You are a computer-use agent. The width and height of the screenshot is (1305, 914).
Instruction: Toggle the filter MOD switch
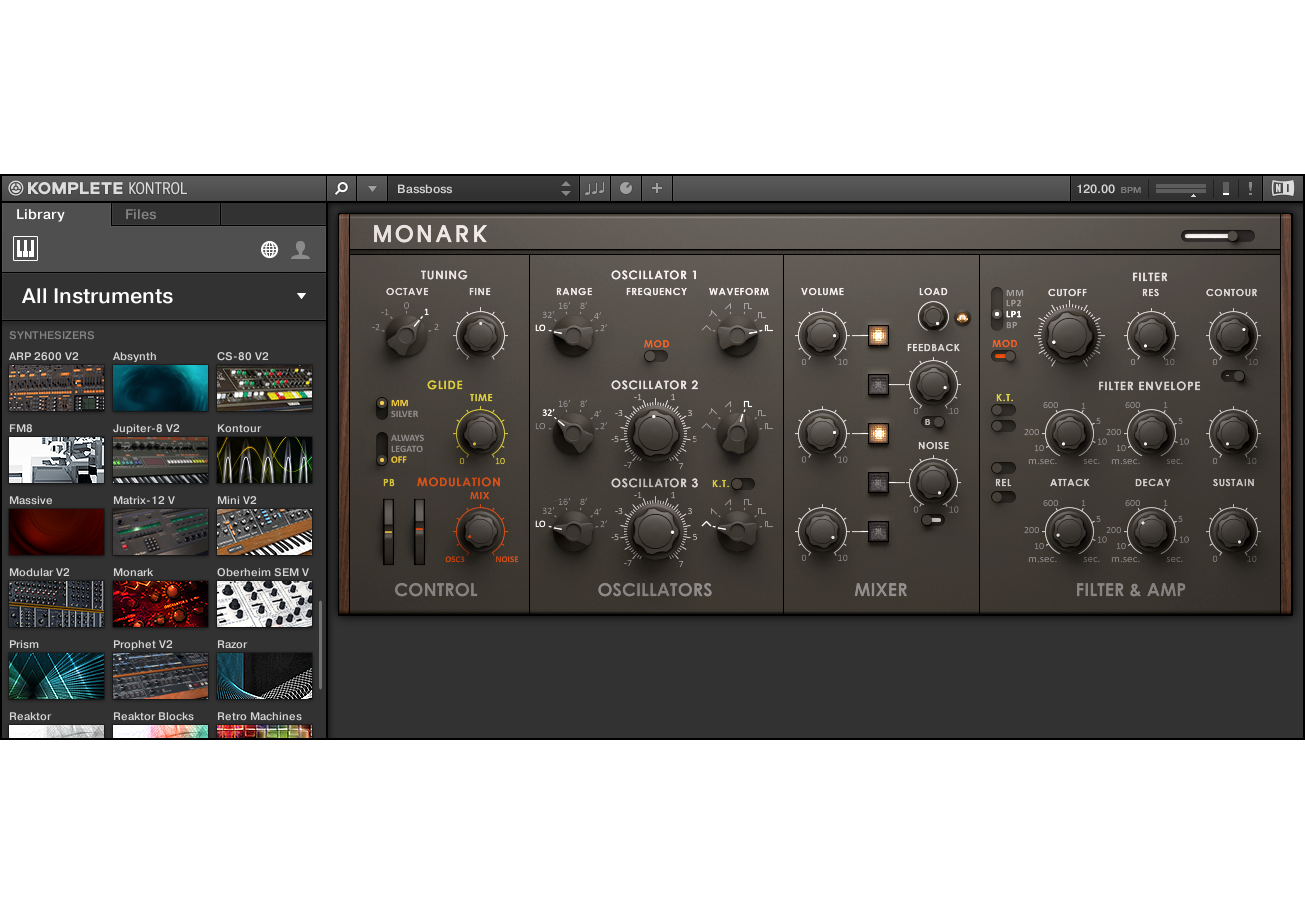[x=1003, y=356]
